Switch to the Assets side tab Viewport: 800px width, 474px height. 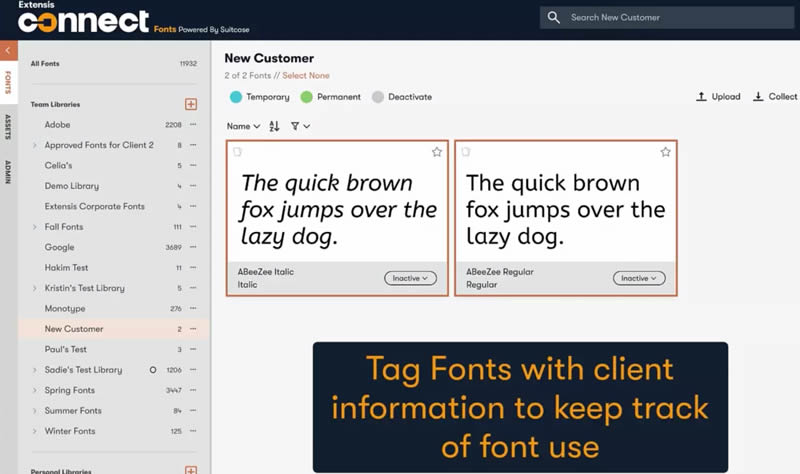pyautogui.click(x=8, y=127)
